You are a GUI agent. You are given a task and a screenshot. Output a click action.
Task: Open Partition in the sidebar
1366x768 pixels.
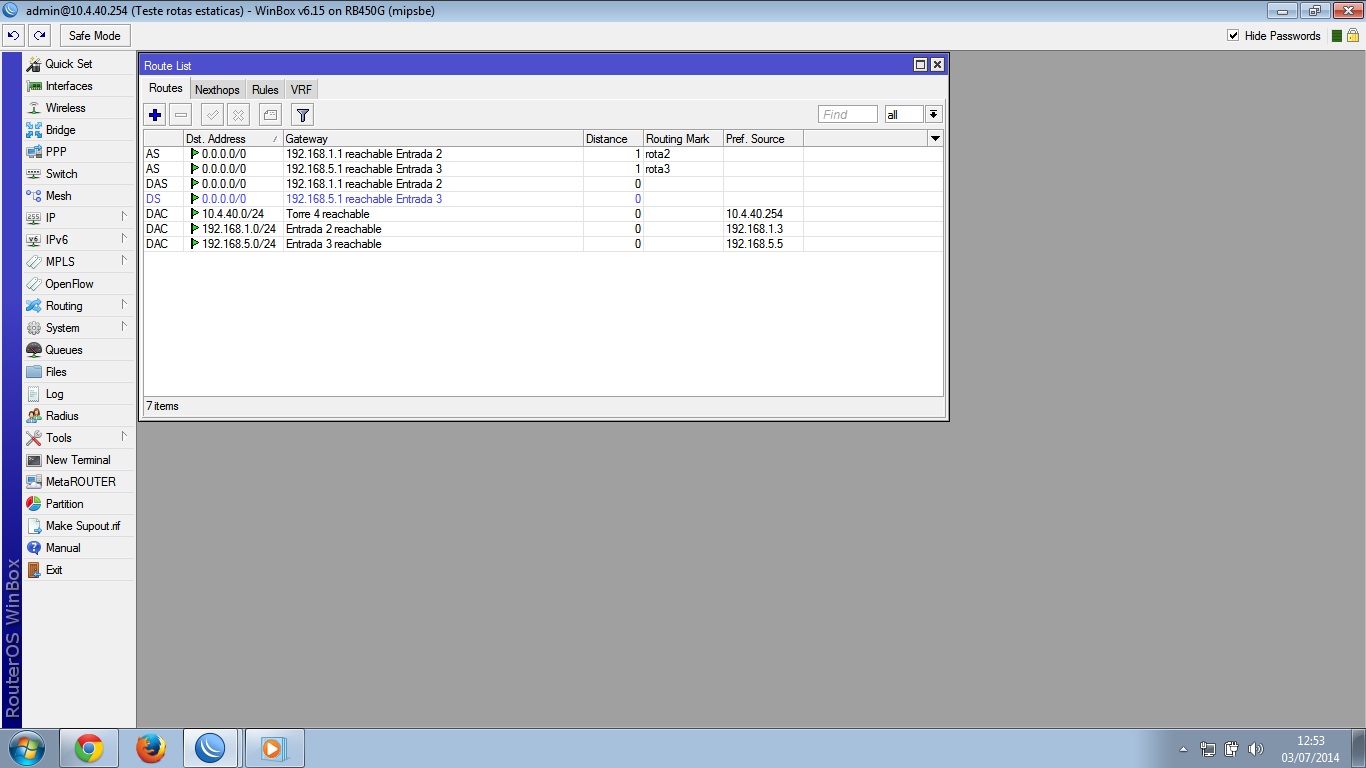(x=79, y=504)
